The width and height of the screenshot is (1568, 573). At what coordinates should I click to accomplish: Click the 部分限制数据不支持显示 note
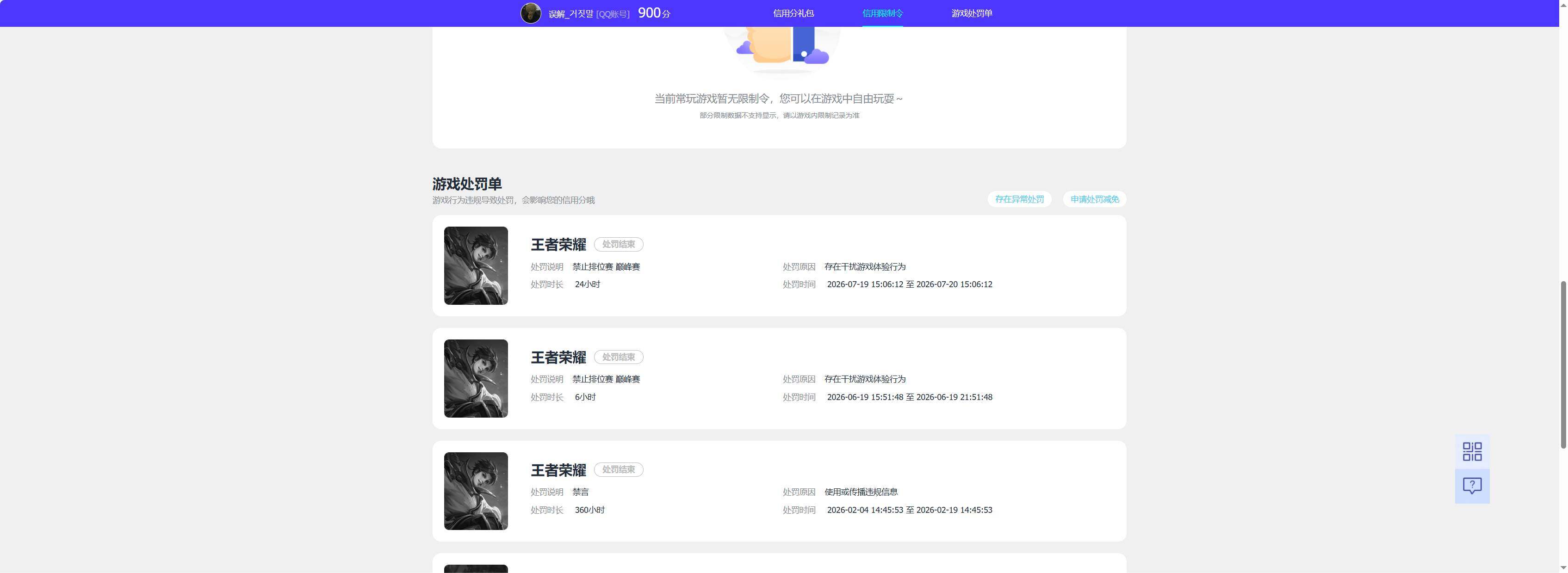tap(779, 116)
